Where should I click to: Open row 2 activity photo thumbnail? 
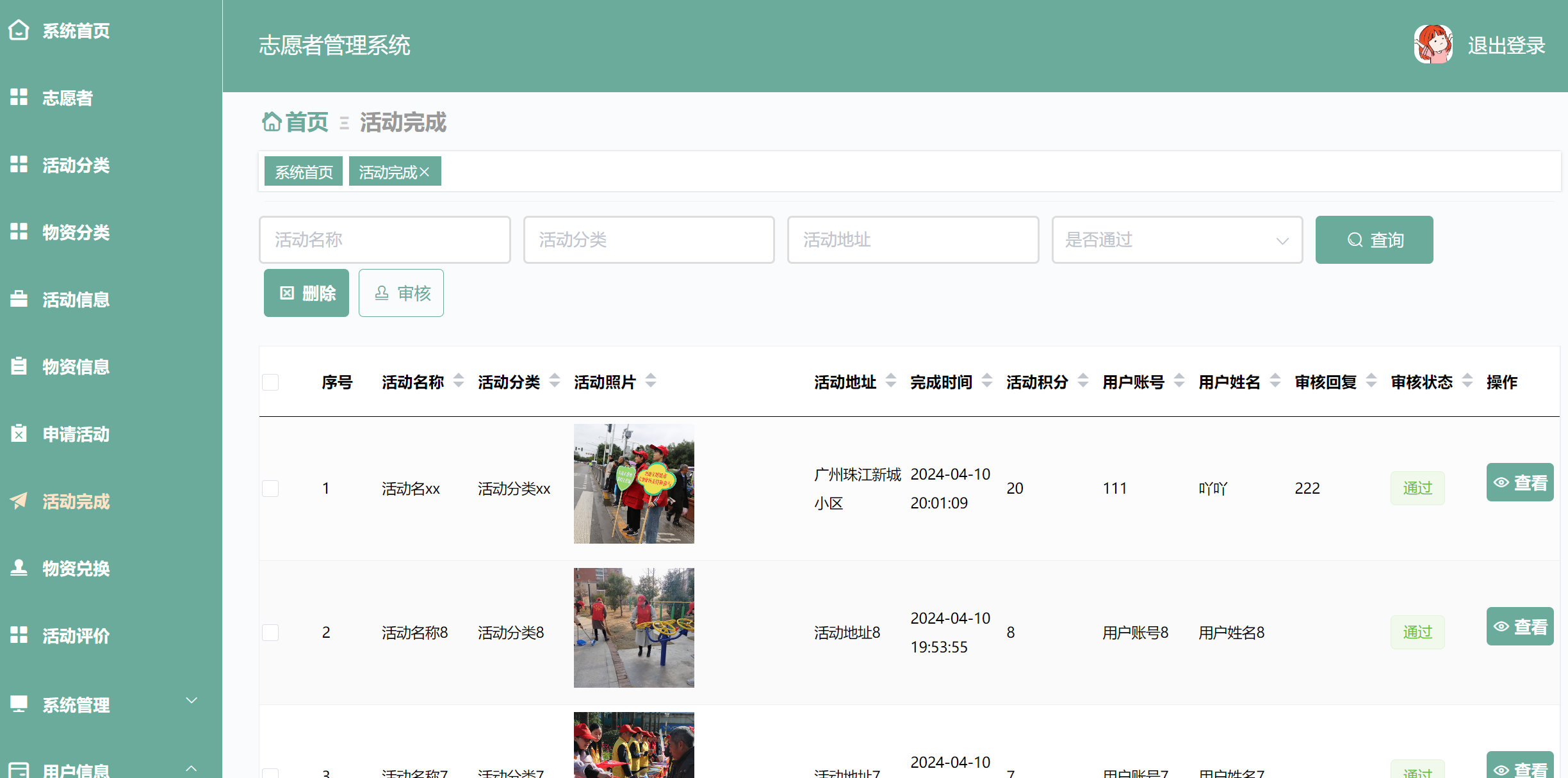coord(633,628)
